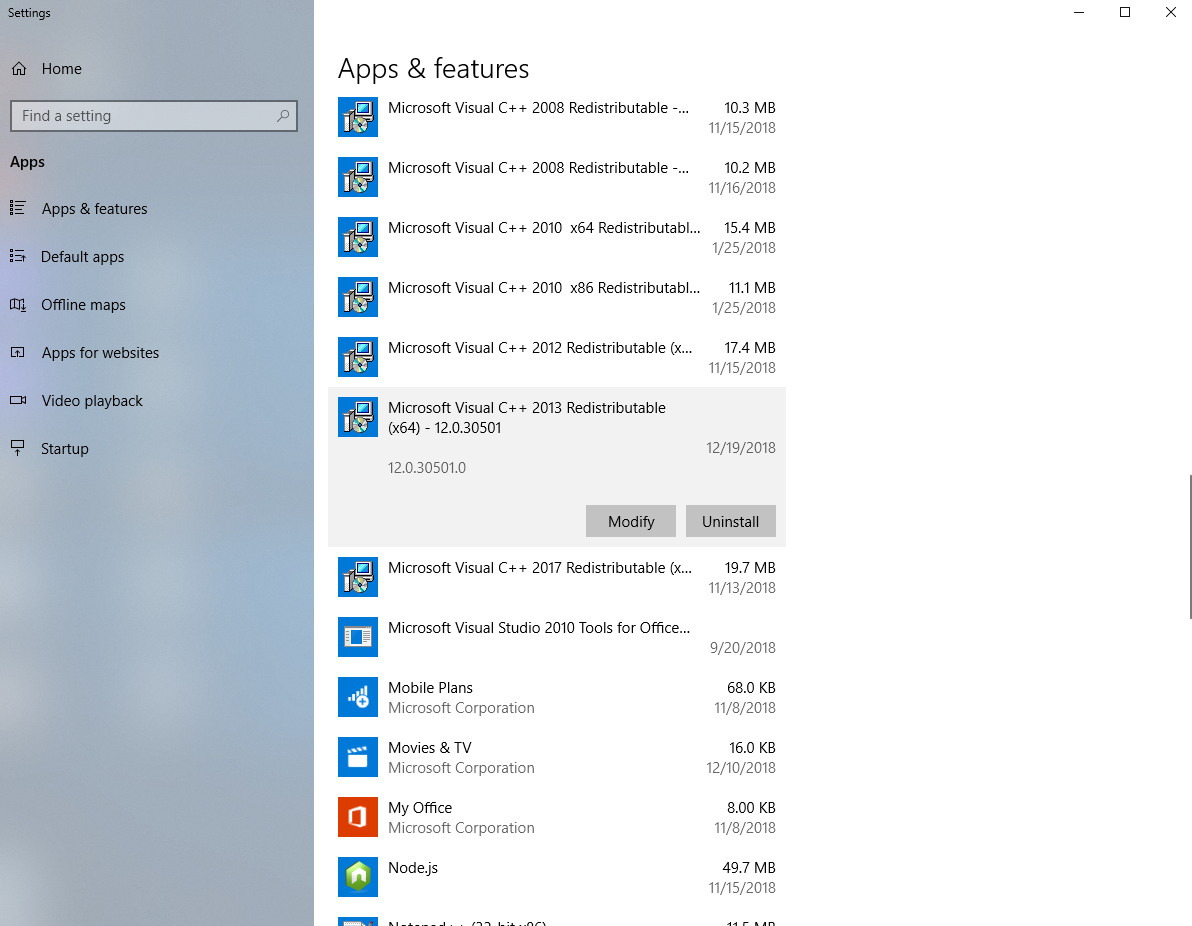Click icon of Visual C++ 2013 Redistributable
Screen dimensions: 1192x926
[x=358, y=417]
